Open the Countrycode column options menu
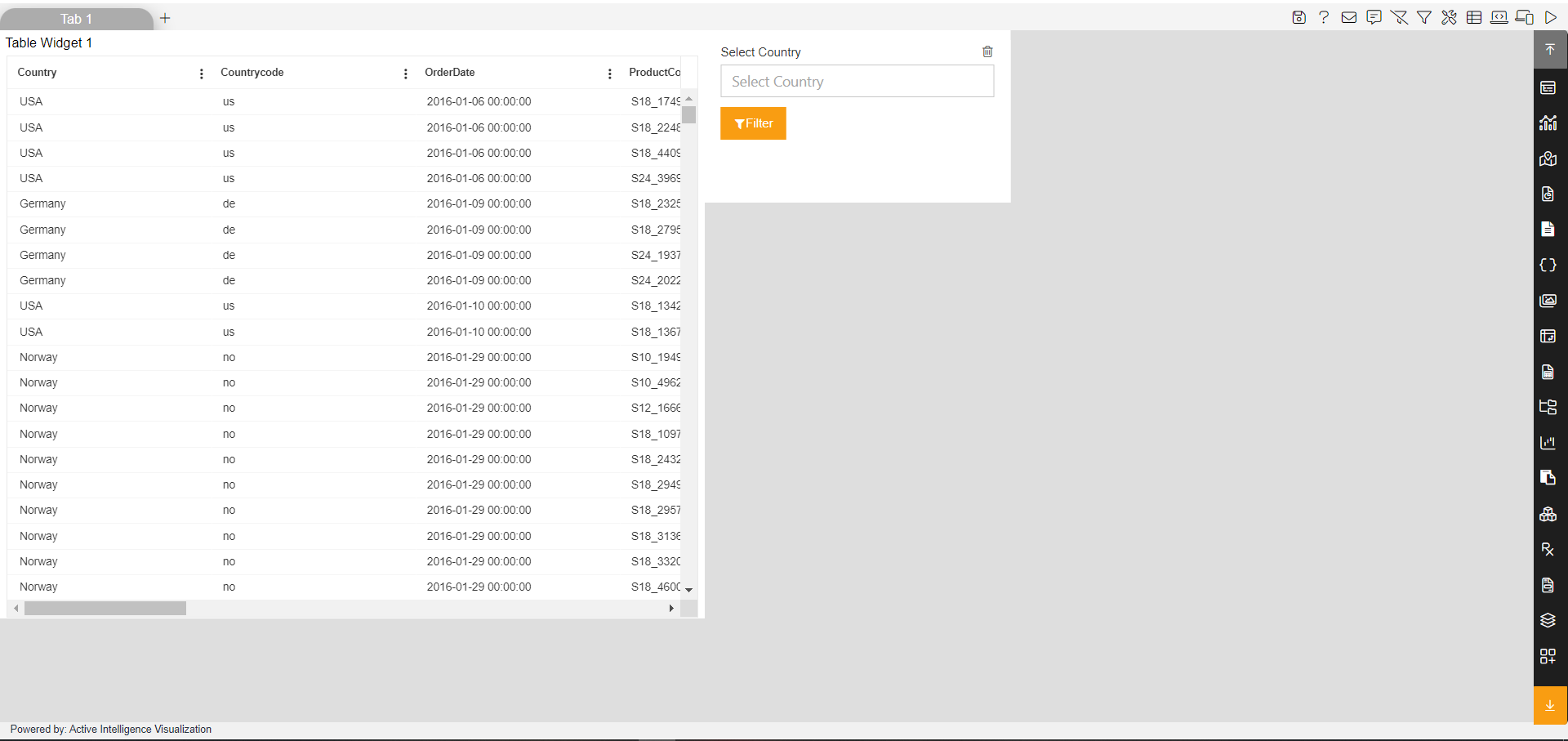Screen dimensions: 1568x741 pyautogui.click(x=406, y=74)
